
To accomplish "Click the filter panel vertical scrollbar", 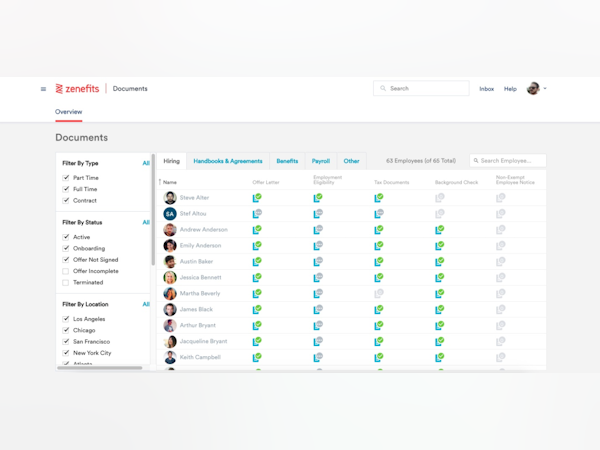I will click(x=153, y=210).
